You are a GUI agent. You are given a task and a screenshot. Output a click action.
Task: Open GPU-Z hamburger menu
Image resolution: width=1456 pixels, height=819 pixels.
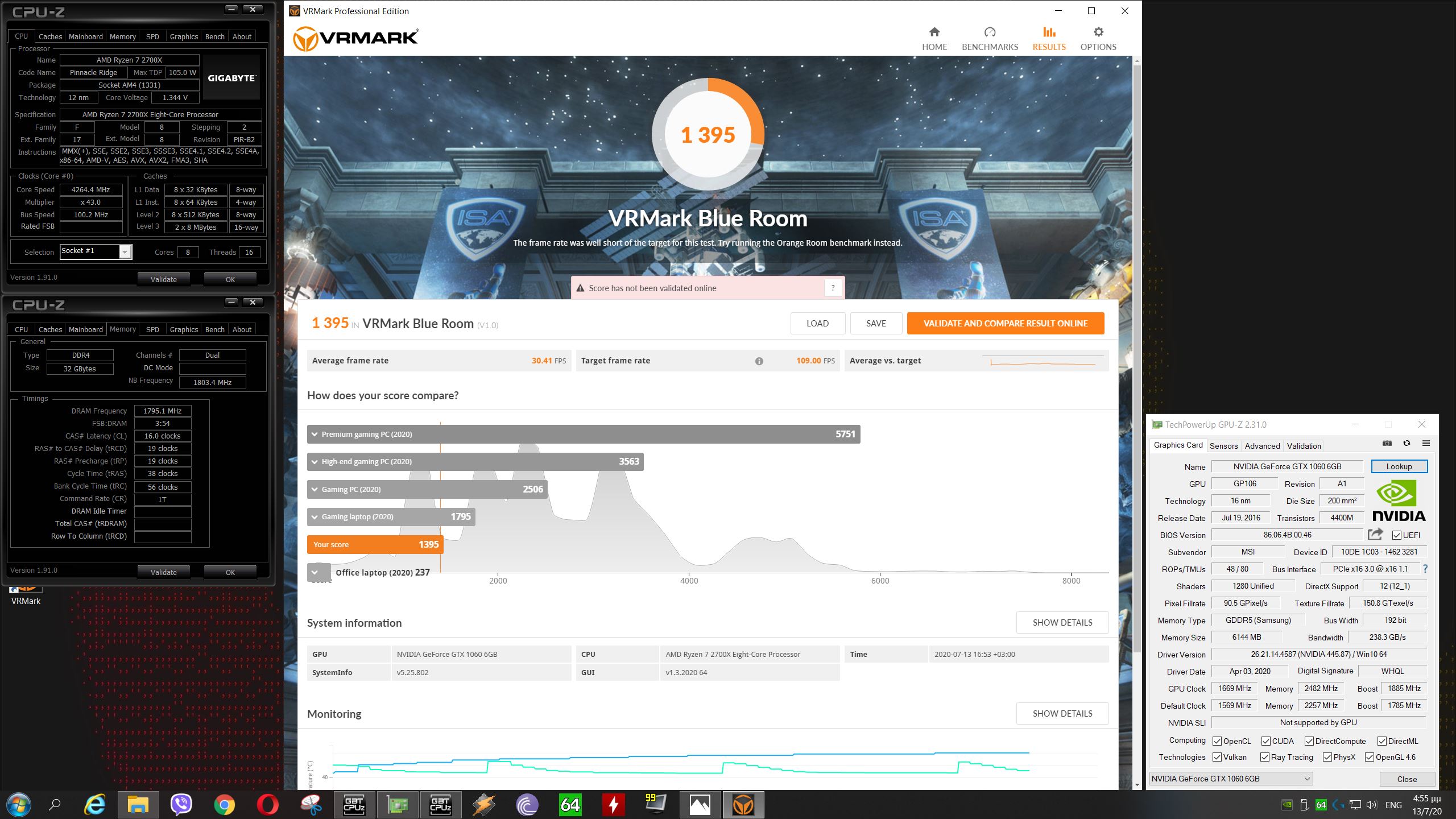[1426, 443]
